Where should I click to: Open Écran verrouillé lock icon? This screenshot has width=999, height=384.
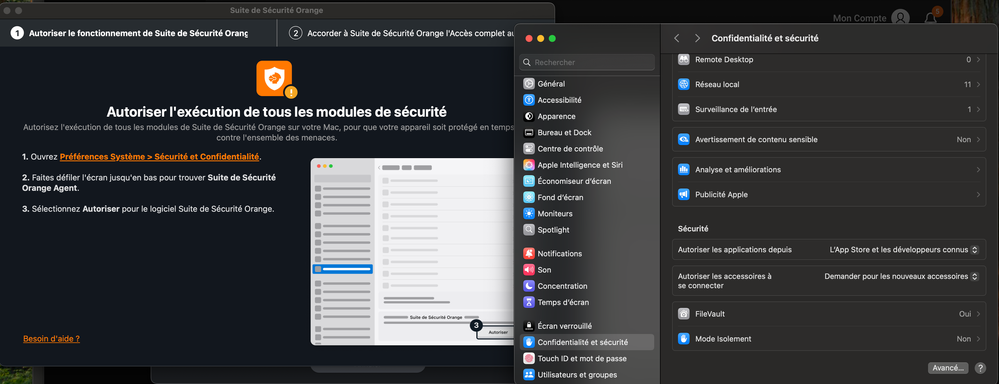[528, 325]
